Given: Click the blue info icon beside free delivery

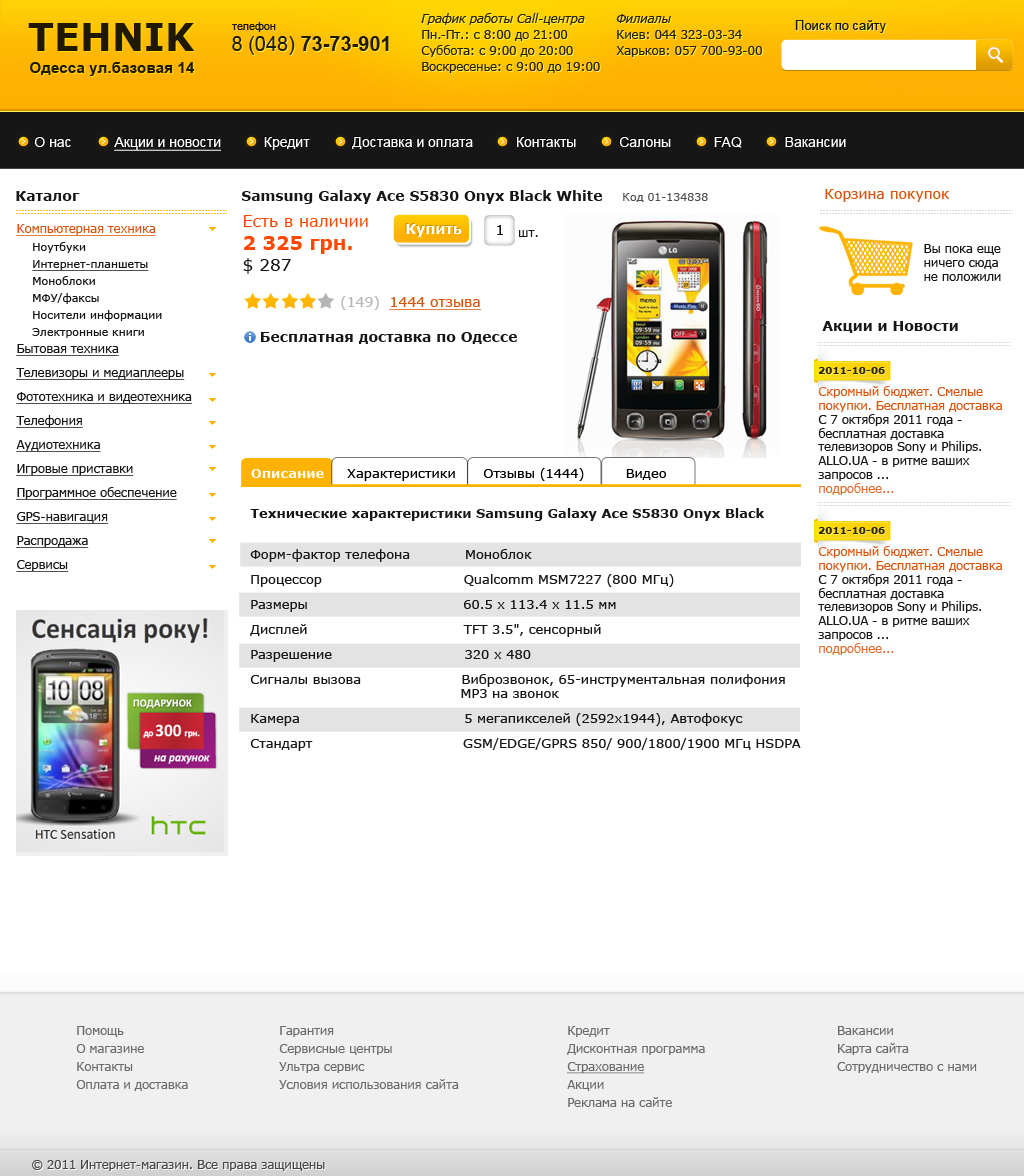Looking at the screenshot, I should (250, 338).
